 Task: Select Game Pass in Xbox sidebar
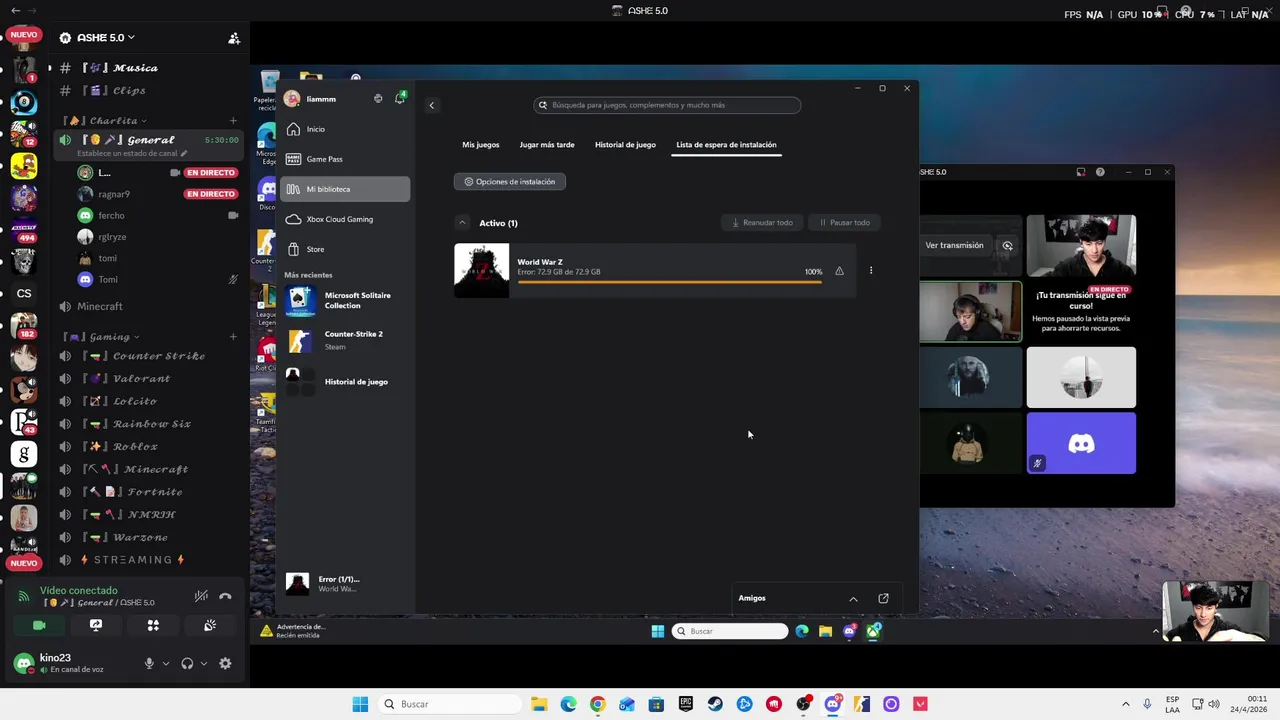pos(345,159)
